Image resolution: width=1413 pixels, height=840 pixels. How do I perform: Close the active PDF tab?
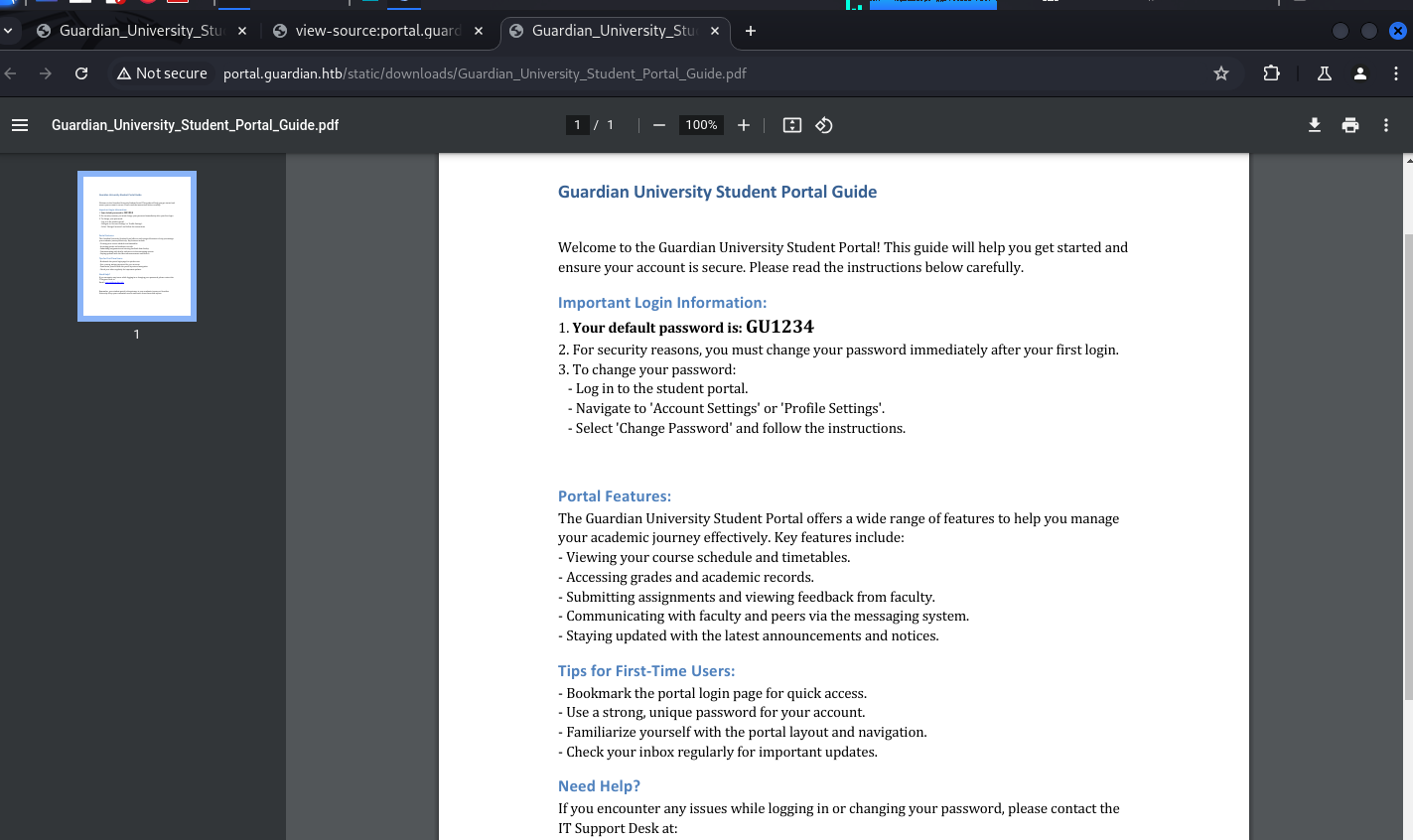(715, 31)
